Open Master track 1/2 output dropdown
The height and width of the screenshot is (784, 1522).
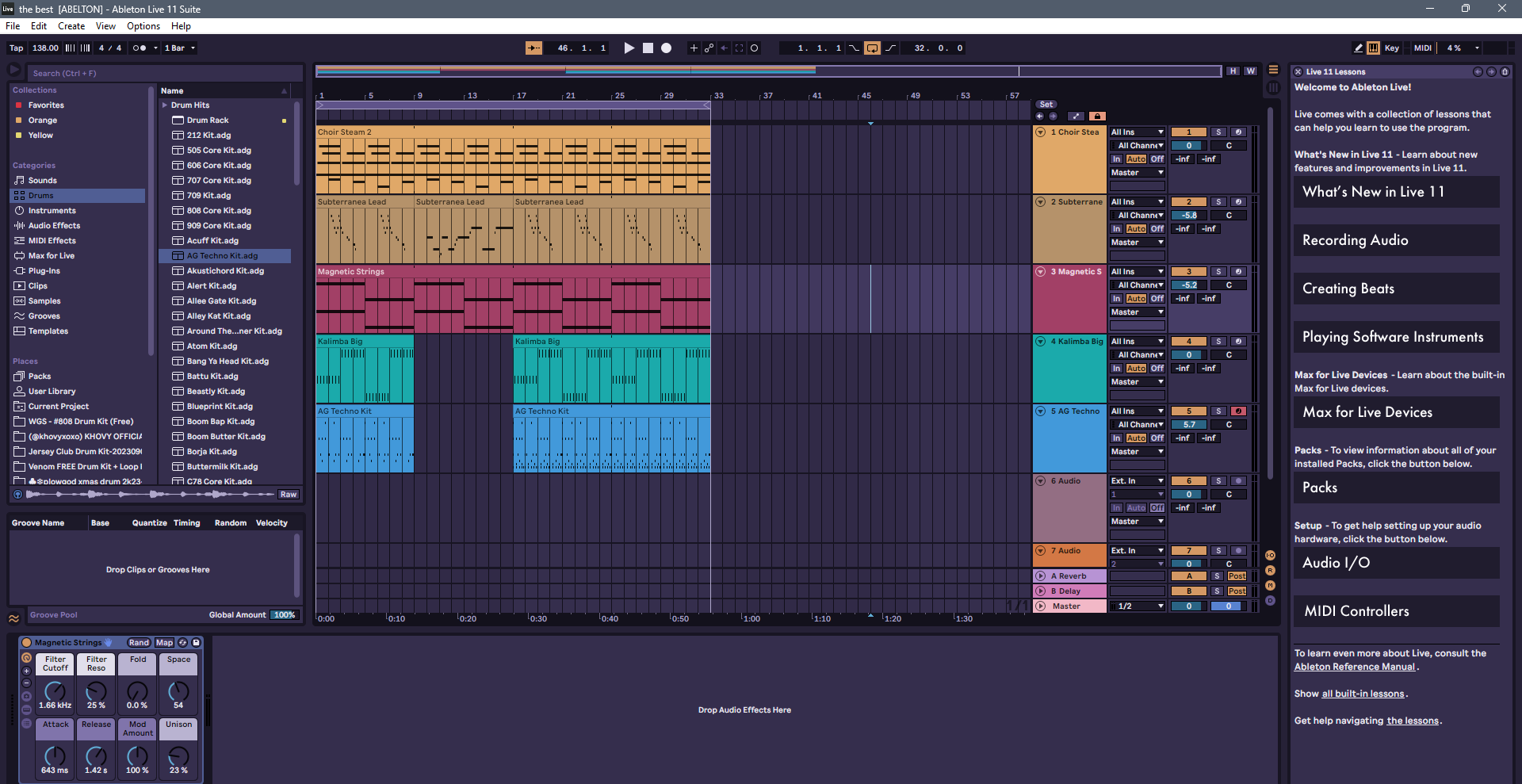pyautogui.click(x=1138, y=606)
